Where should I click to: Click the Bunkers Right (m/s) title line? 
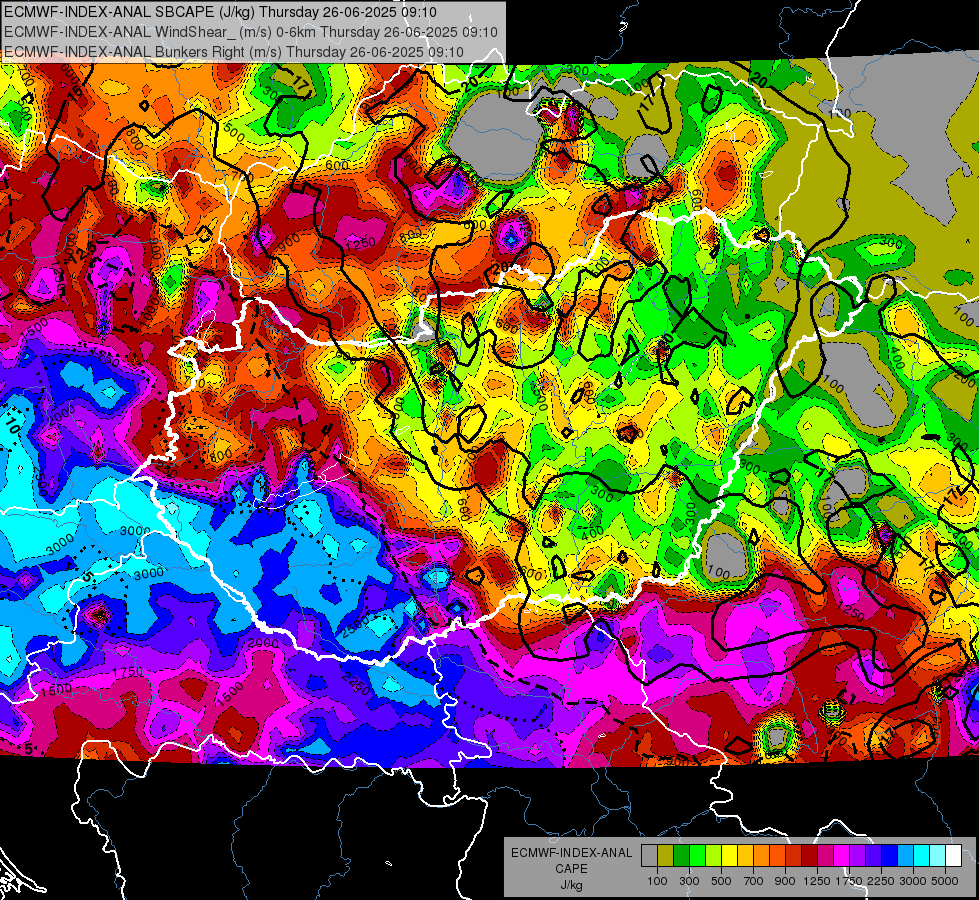point(234,52)
